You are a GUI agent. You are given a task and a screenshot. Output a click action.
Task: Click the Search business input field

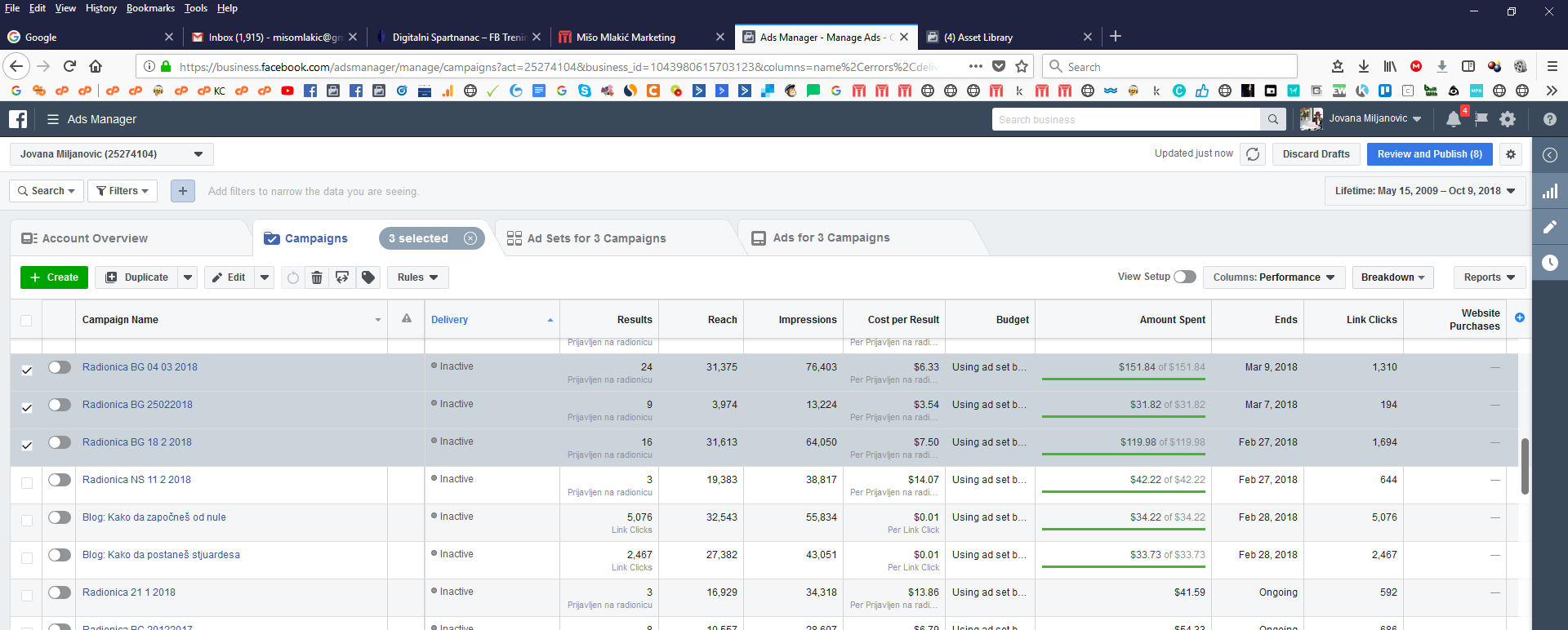click(1127, 119)
